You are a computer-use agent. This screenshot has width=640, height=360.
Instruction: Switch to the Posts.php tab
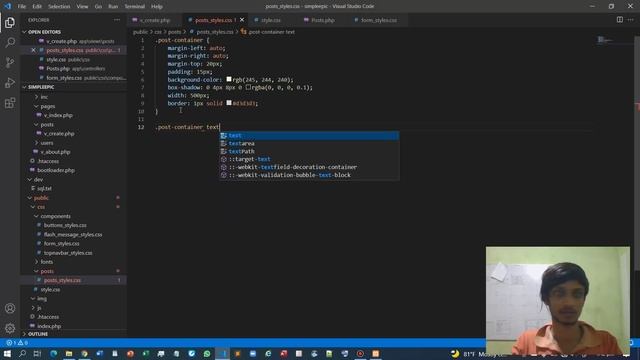click(x=322, y=20)
